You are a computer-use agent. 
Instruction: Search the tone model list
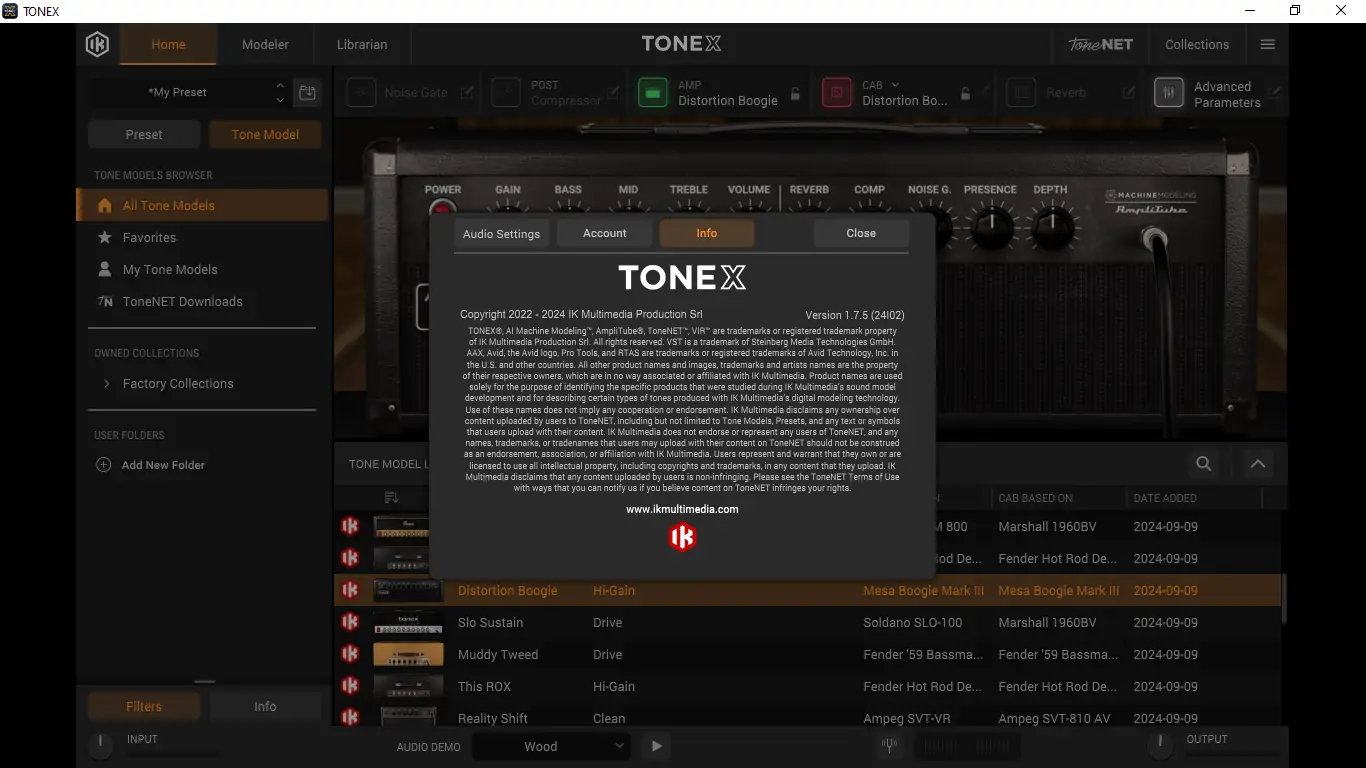1204,464
